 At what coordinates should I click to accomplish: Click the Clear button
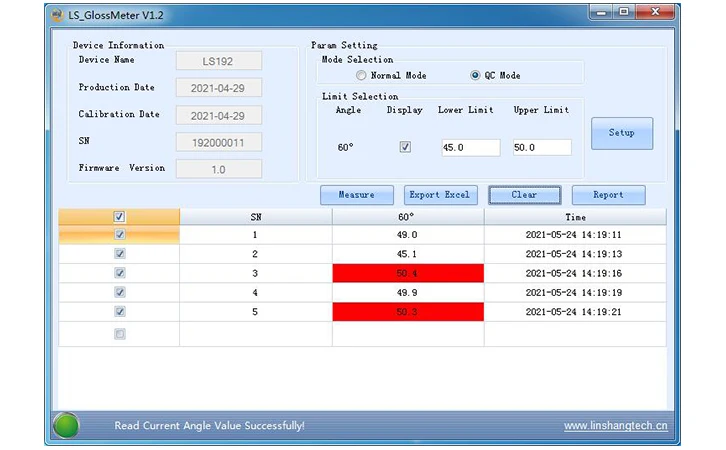[525, 195]
